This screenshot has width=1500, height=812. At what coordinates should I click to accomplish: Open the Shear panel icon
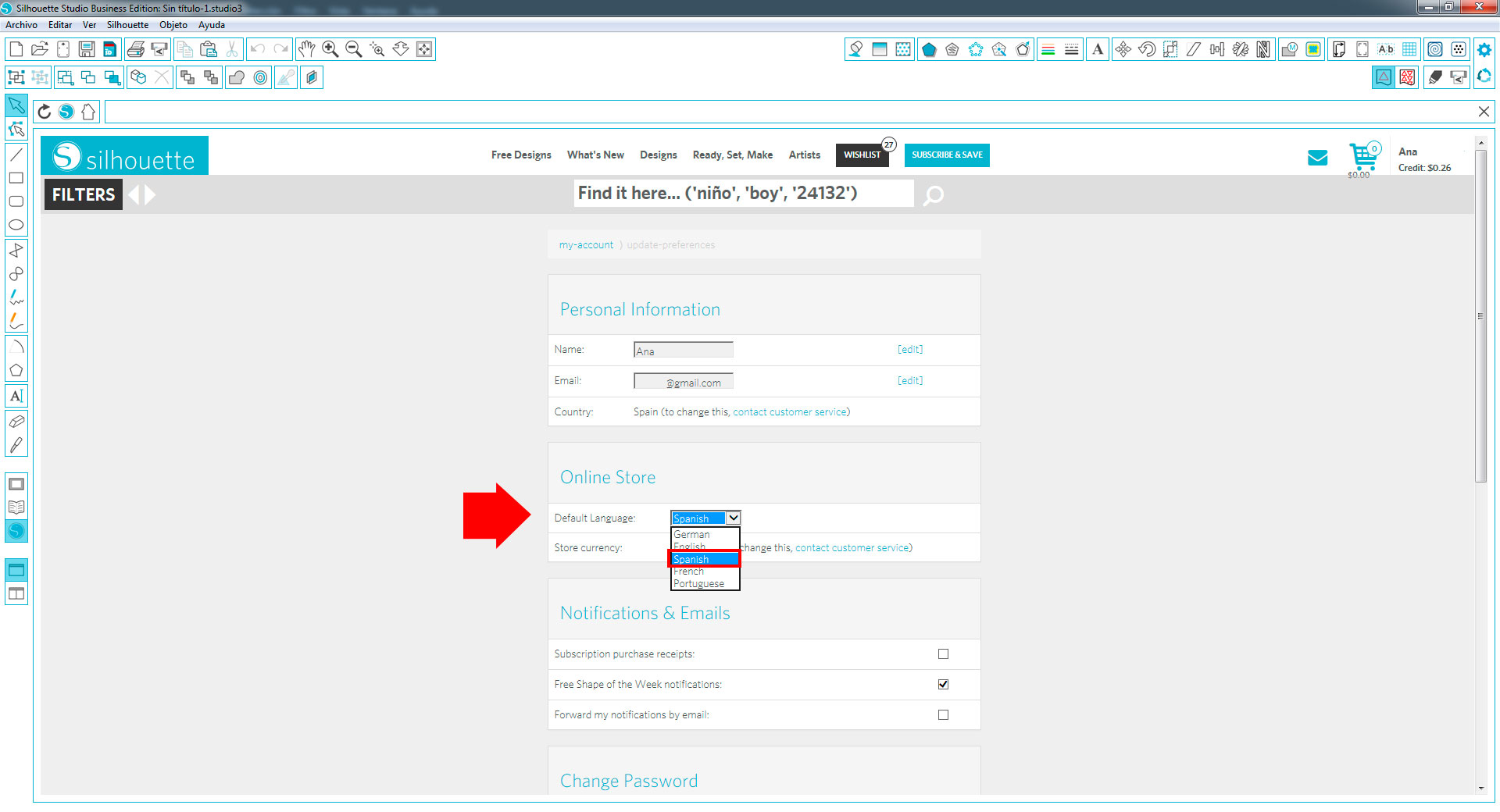[x=1193, y=49]
